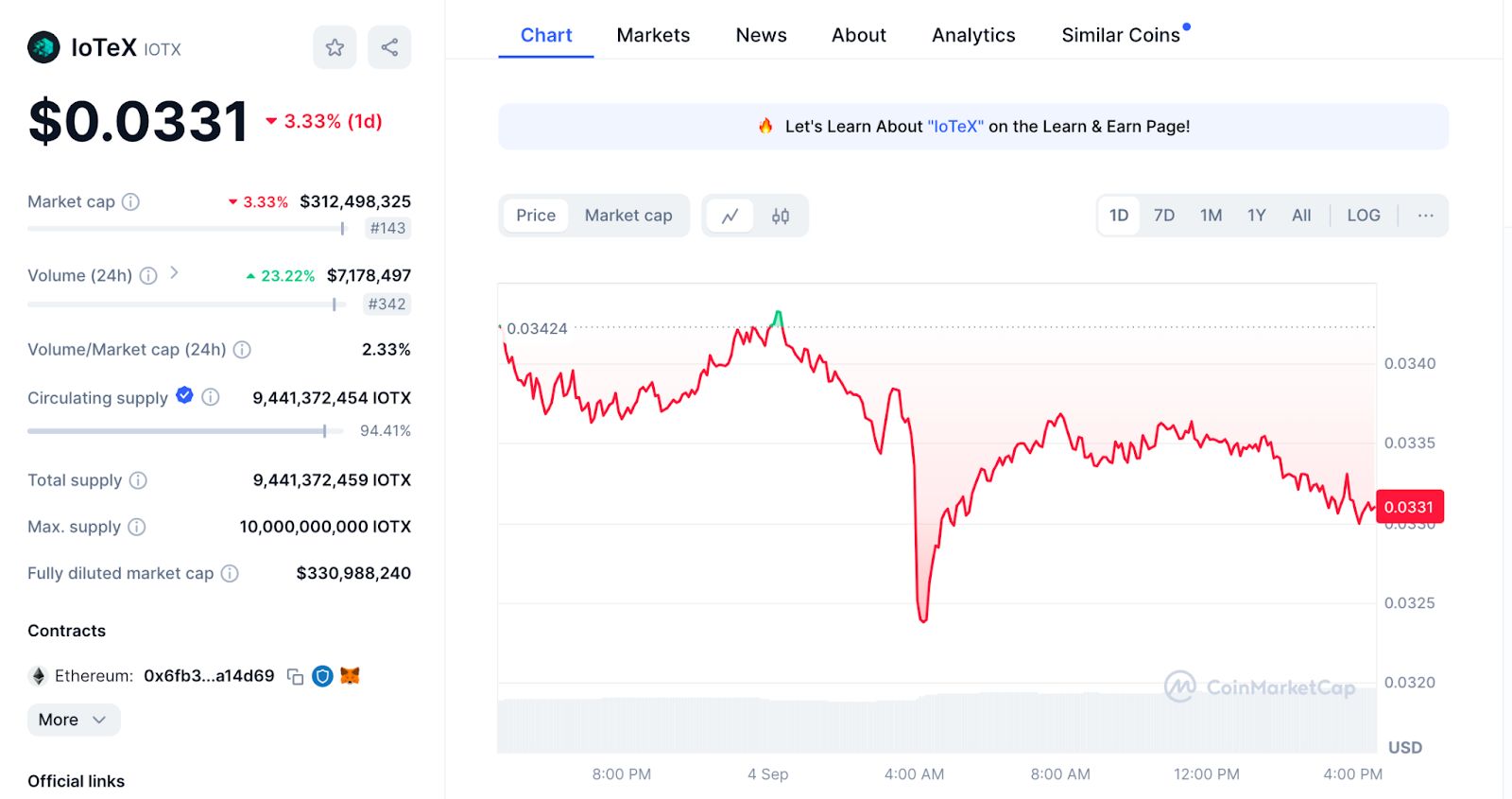Toggle chart to Market cap view
The height and width of the screenshot is (799, 1512).
click(628, 216)
